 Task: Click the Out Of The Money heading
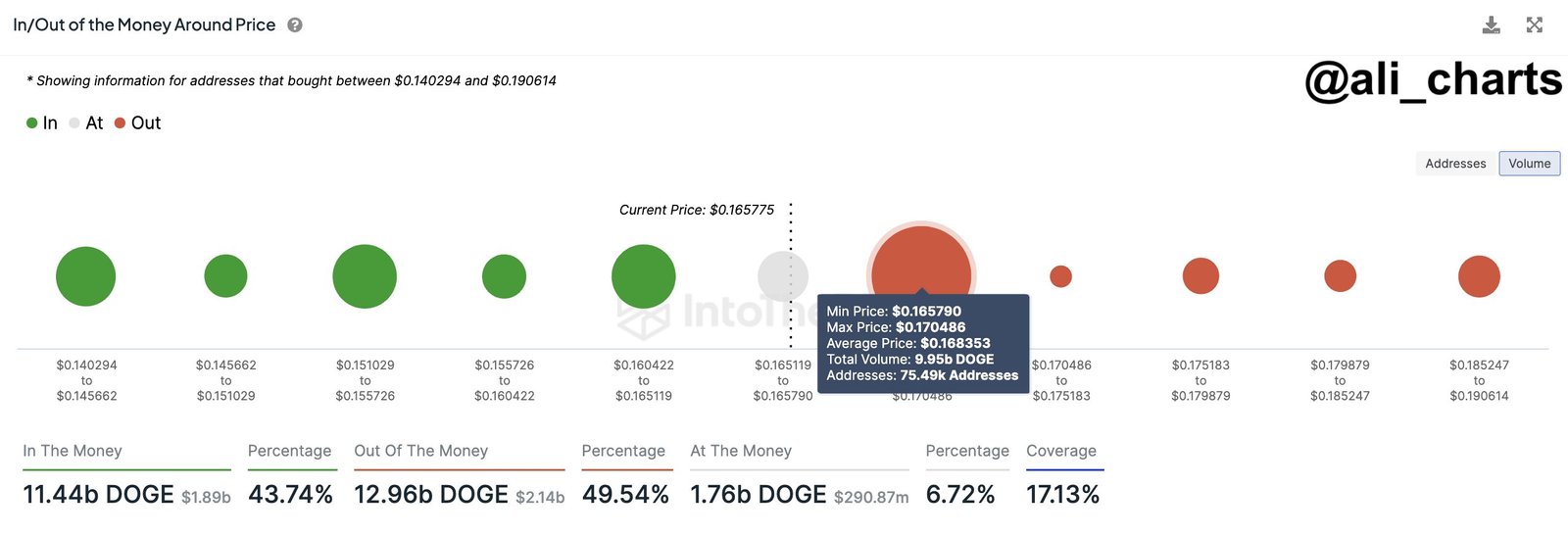point(420,451)
